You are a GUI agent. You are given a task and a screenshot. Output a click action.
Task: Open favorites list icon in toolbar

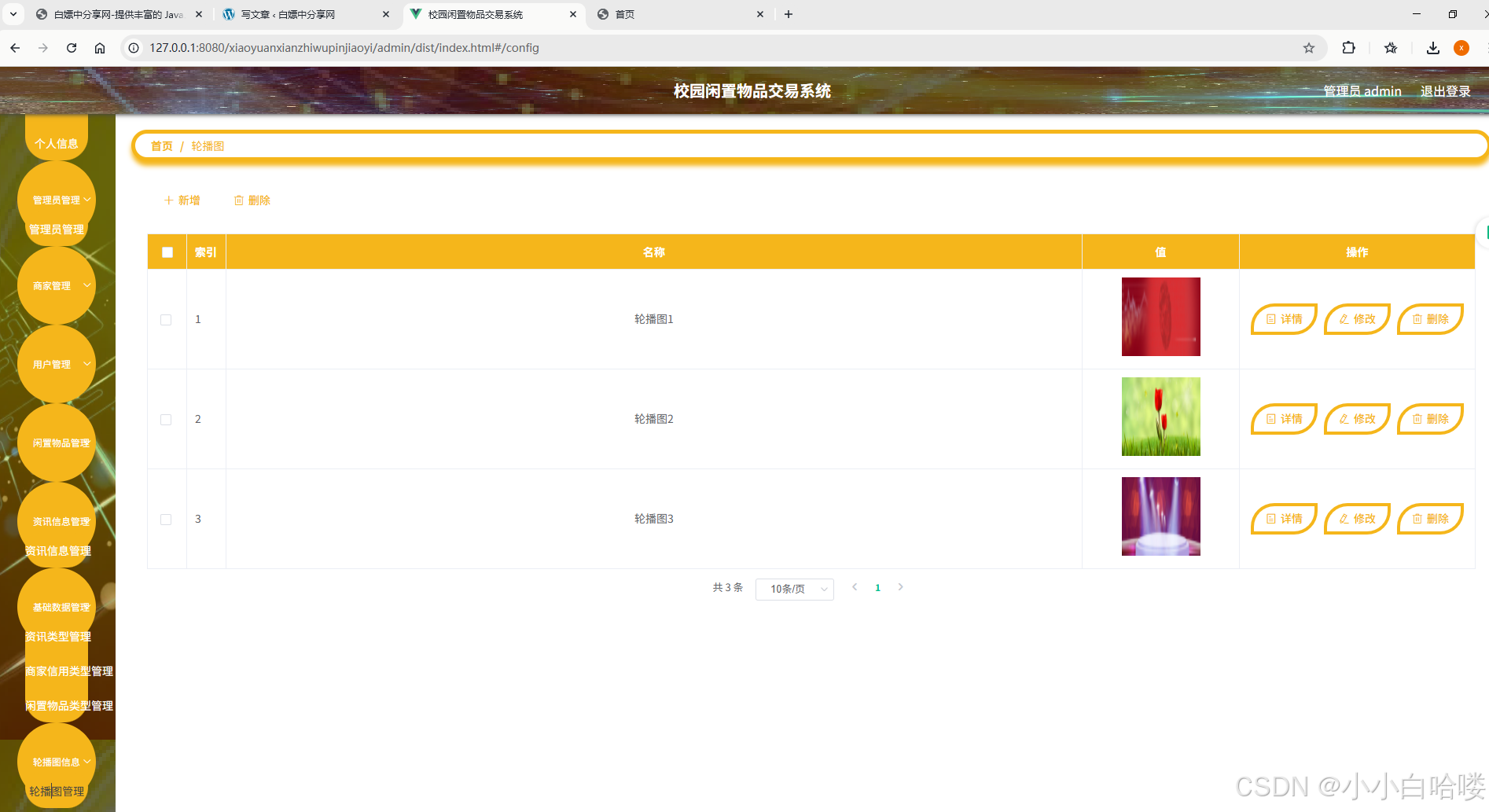pos(1391,48)
